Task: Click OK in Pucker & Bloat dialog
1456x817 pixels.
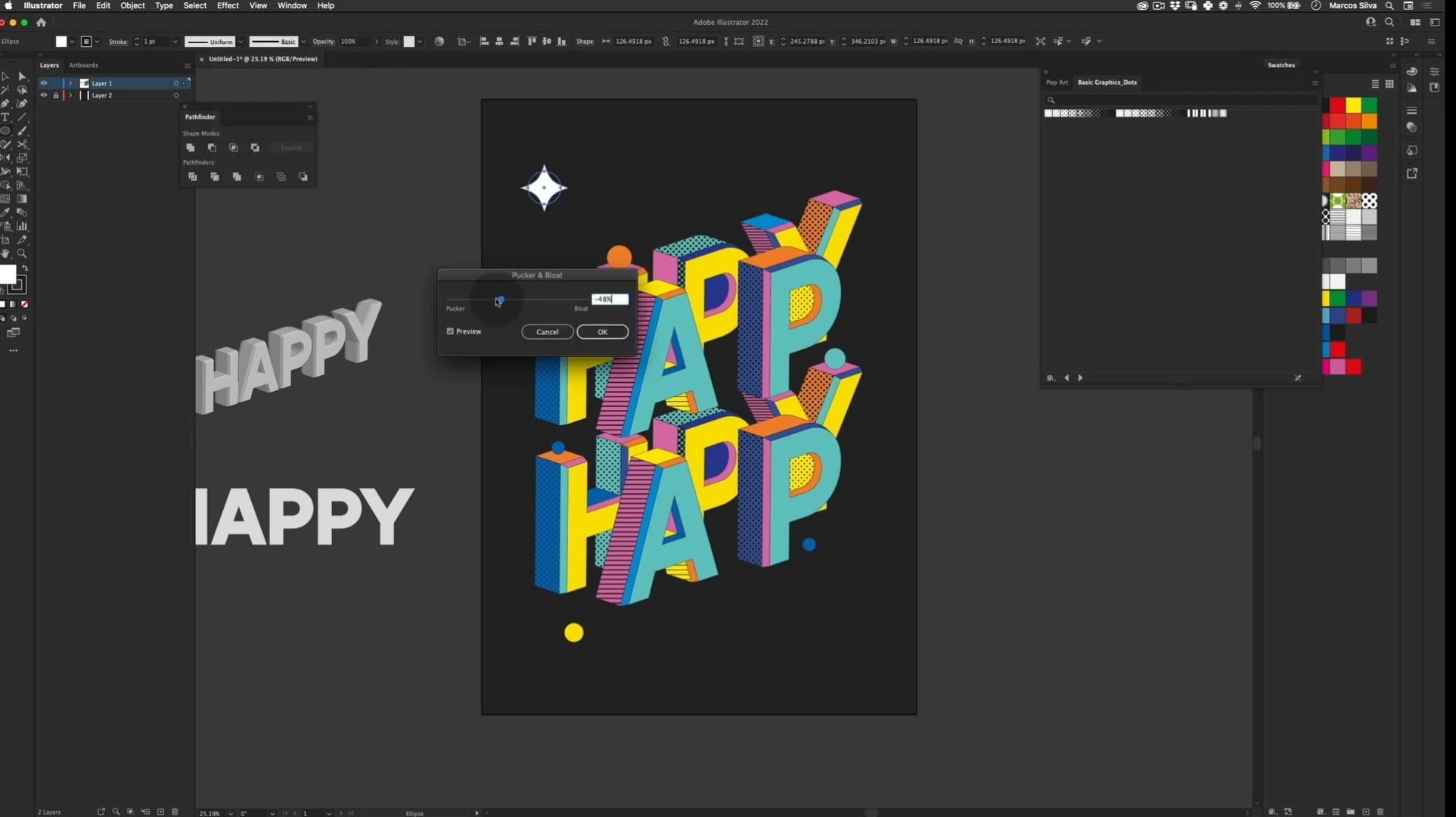Action: [603, 332]
